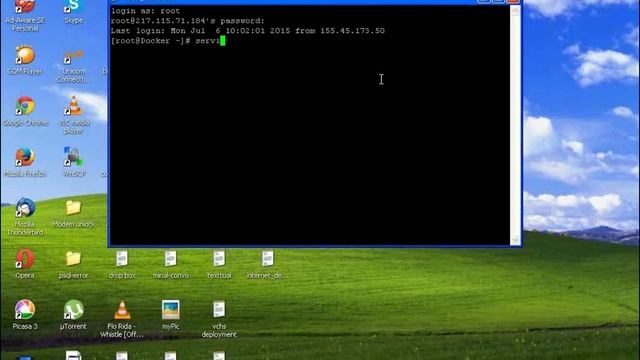Open the WinSCP desktop shortcut
This screenshot has height=360, width=640.
[73, 162]
